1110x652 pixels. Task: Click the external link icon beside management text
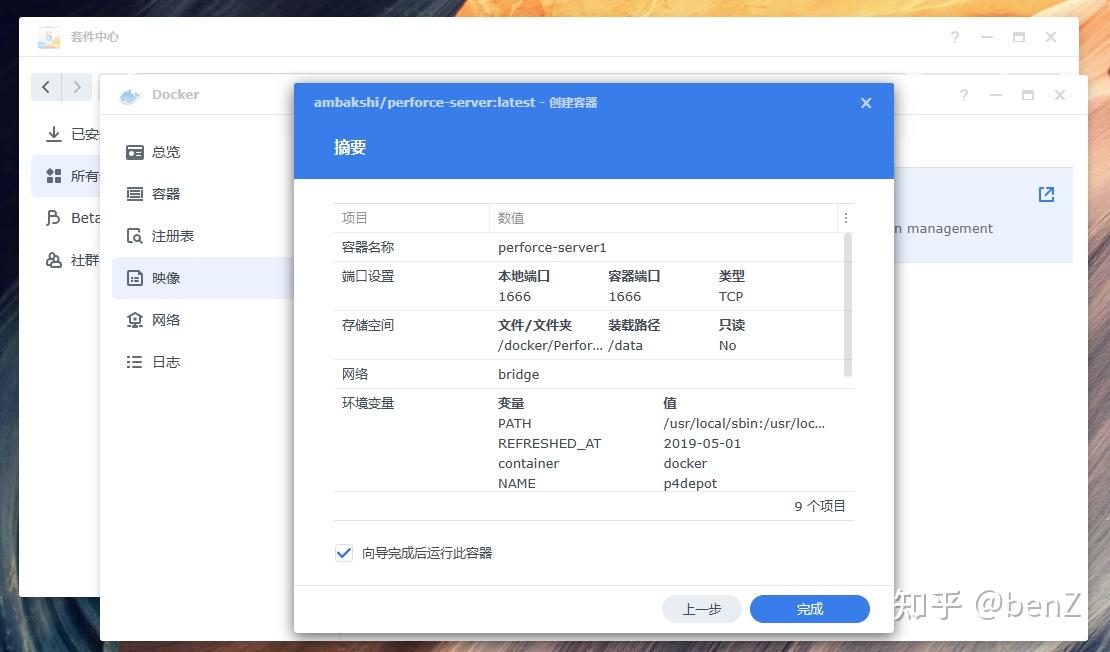(1045, 195)
